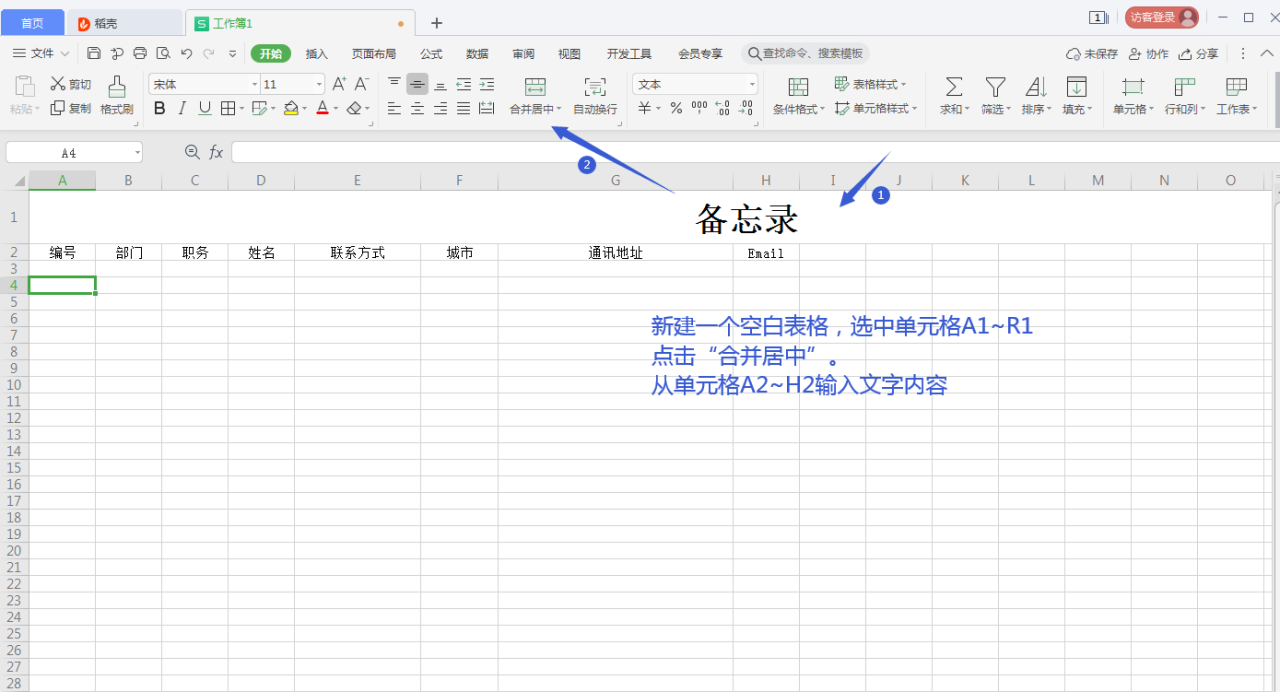The height and width of the screenshot is (692, 1280).
Task: Switch to the 公式 formulas tab
Action: click(x=431, y=54)
